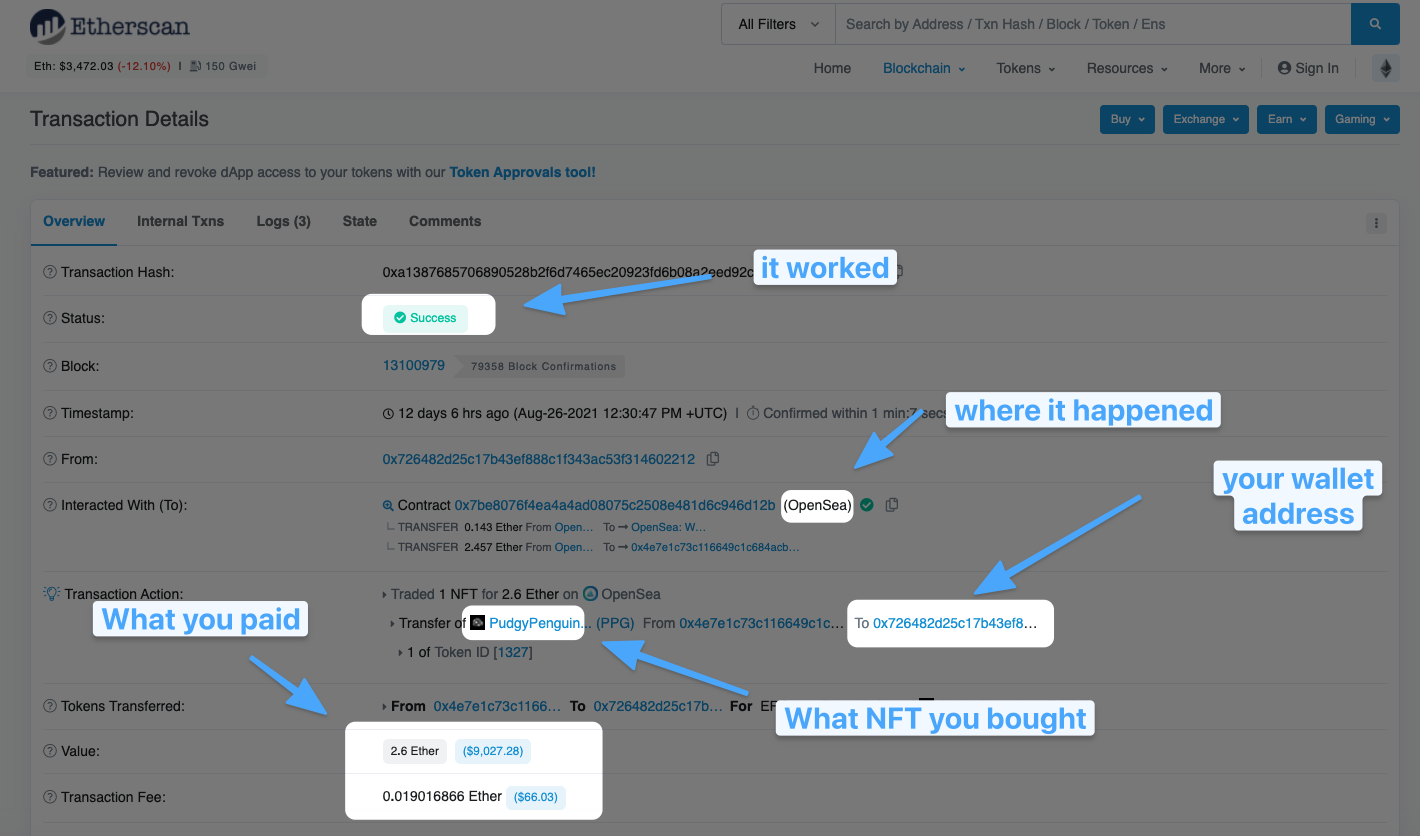This screenshot has height=836, width=1420.
Task: Open Tokens Transferred To 0x726482d25c17b... link
Action: pyautogui.click(x=658, y=706)
